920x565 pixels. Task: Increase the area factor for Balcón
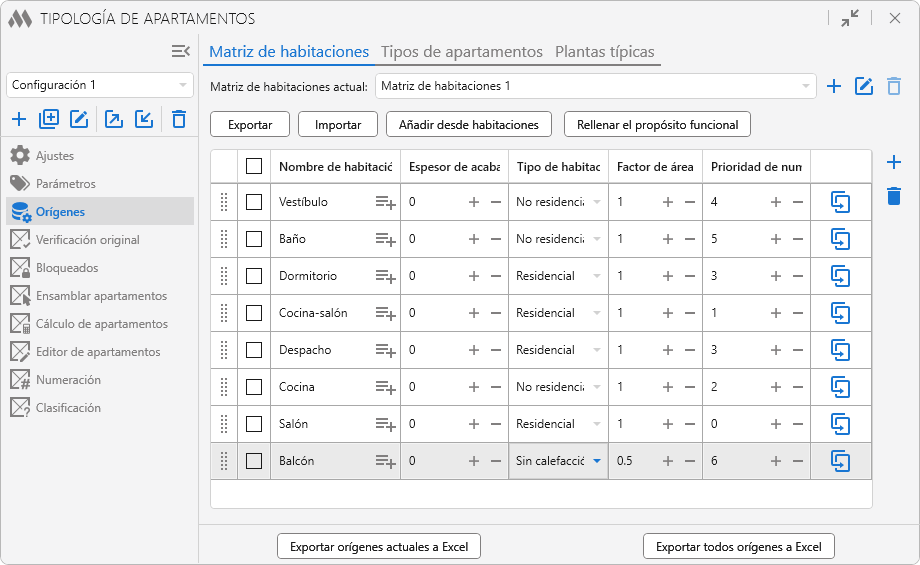(x=668, y=461)
